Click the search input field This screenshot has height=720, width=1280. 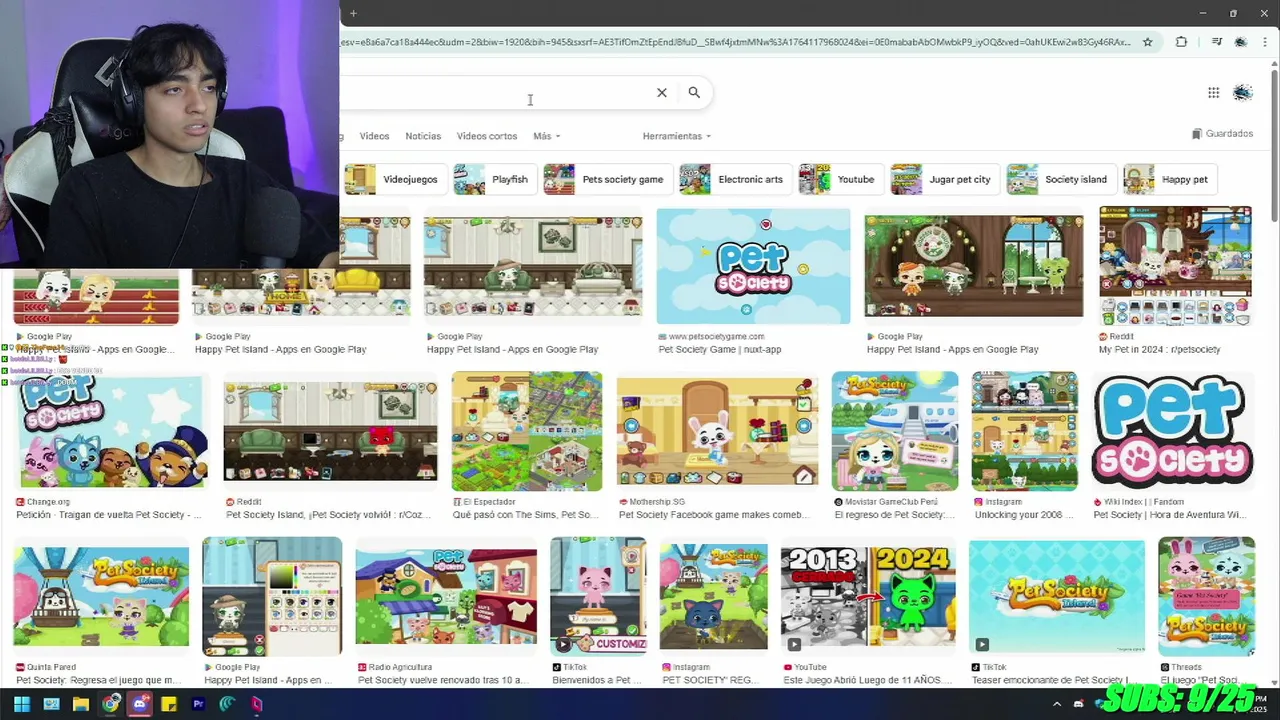(495, 92)
